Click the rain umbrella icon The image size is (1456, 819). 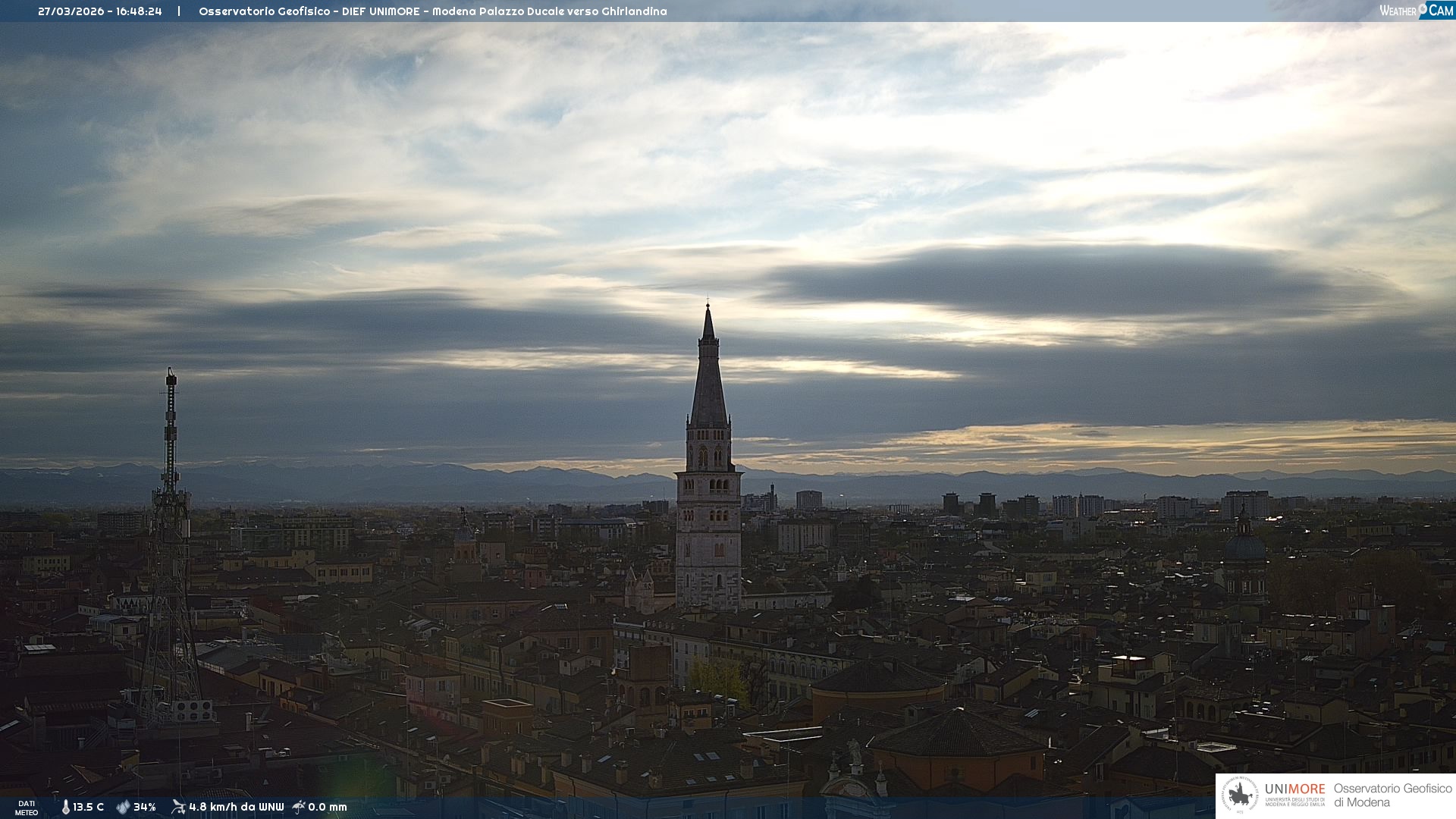(x=299, y=807)
